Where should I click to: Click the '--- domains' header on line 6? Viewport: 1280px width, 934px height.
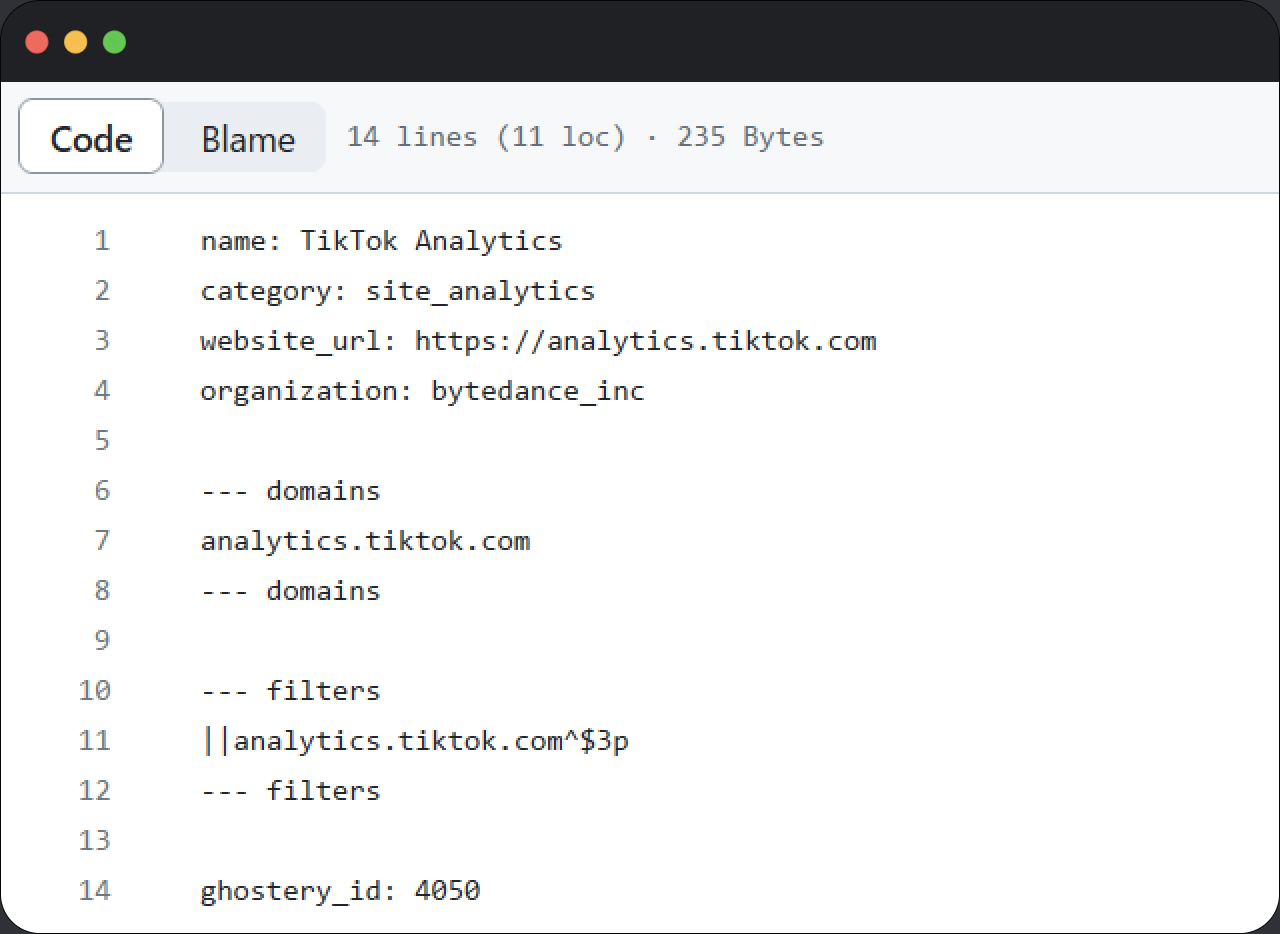pos(290,490)
